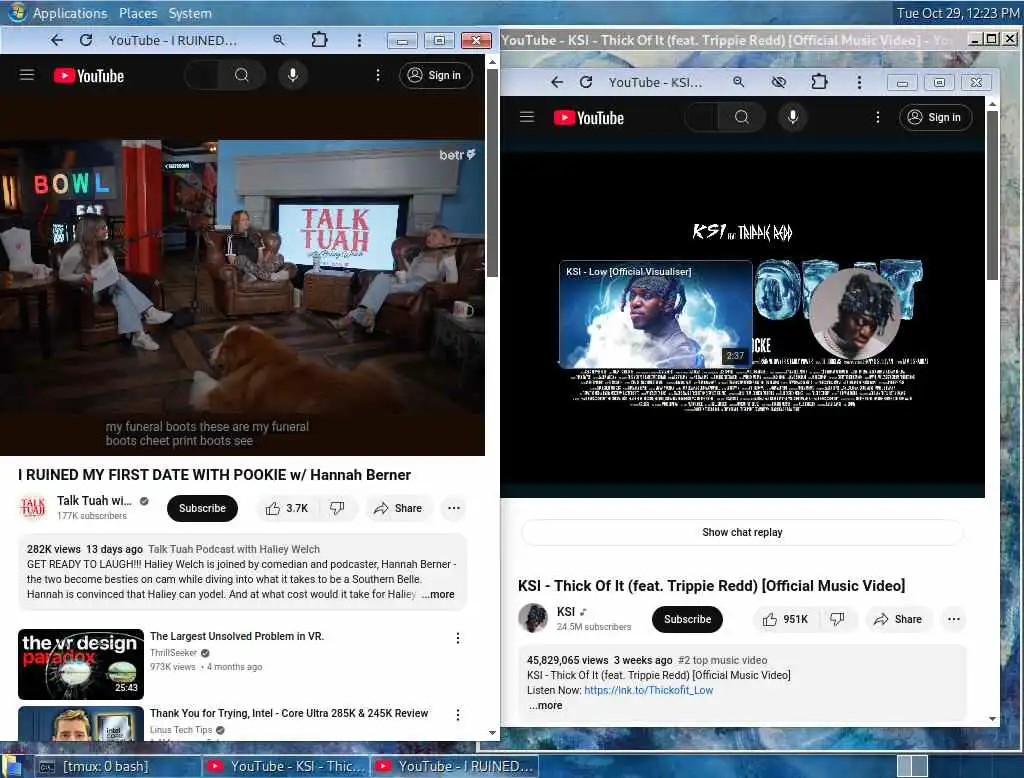Open more actions dots for KSI video
This screenshot has height=778, width=1024.
point(953,619)
